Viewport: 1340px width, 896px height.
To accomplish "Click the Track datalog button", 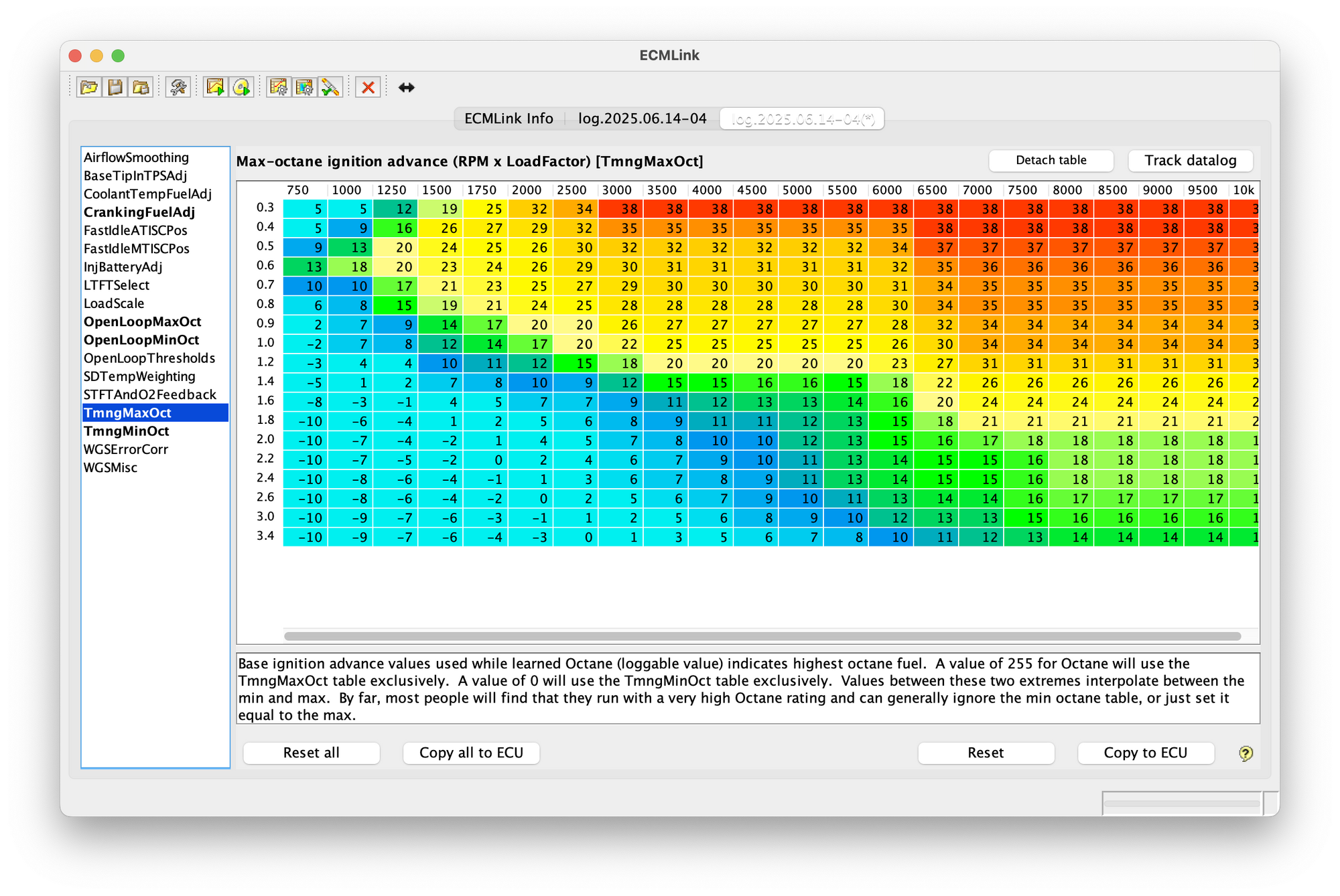I will click(x=1190, y=160).
